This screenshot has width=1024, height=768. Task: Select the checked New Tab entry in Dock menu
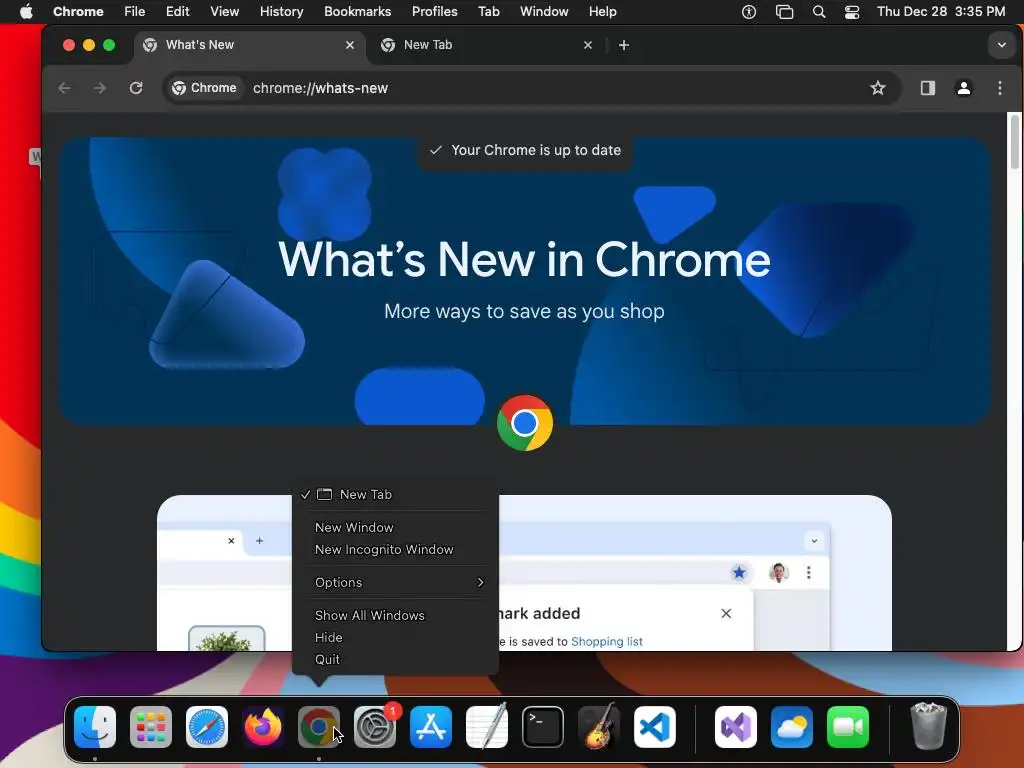pos(395,494)
